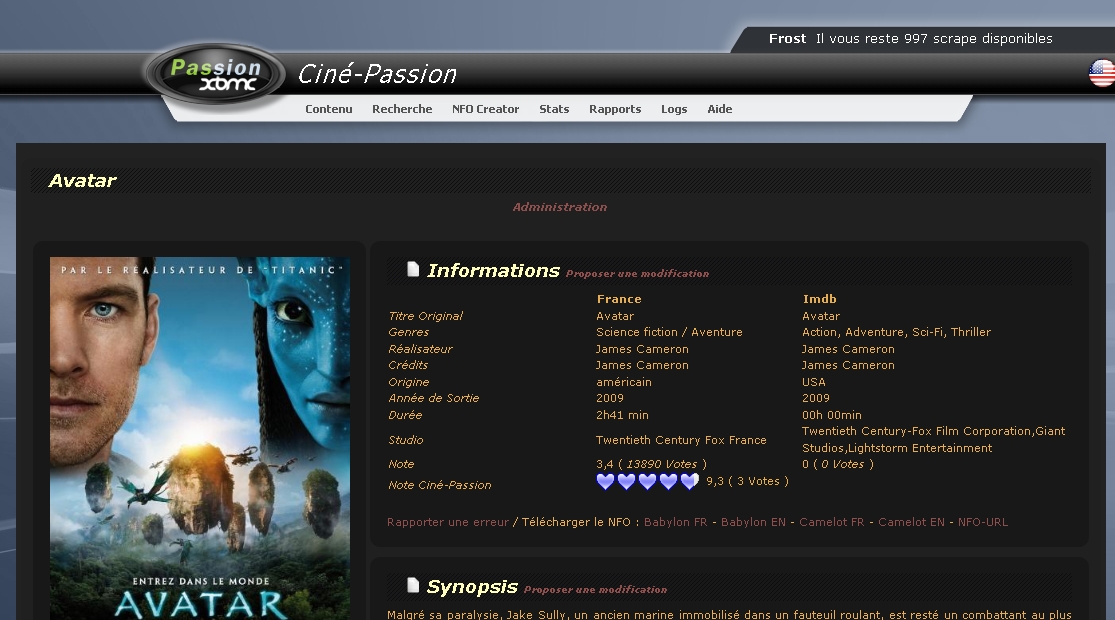This screenshot has width=1115, height=620.
Task: Click the fifth purple heart rating icon
Action: pyautogui.click(x=689, y=482)
